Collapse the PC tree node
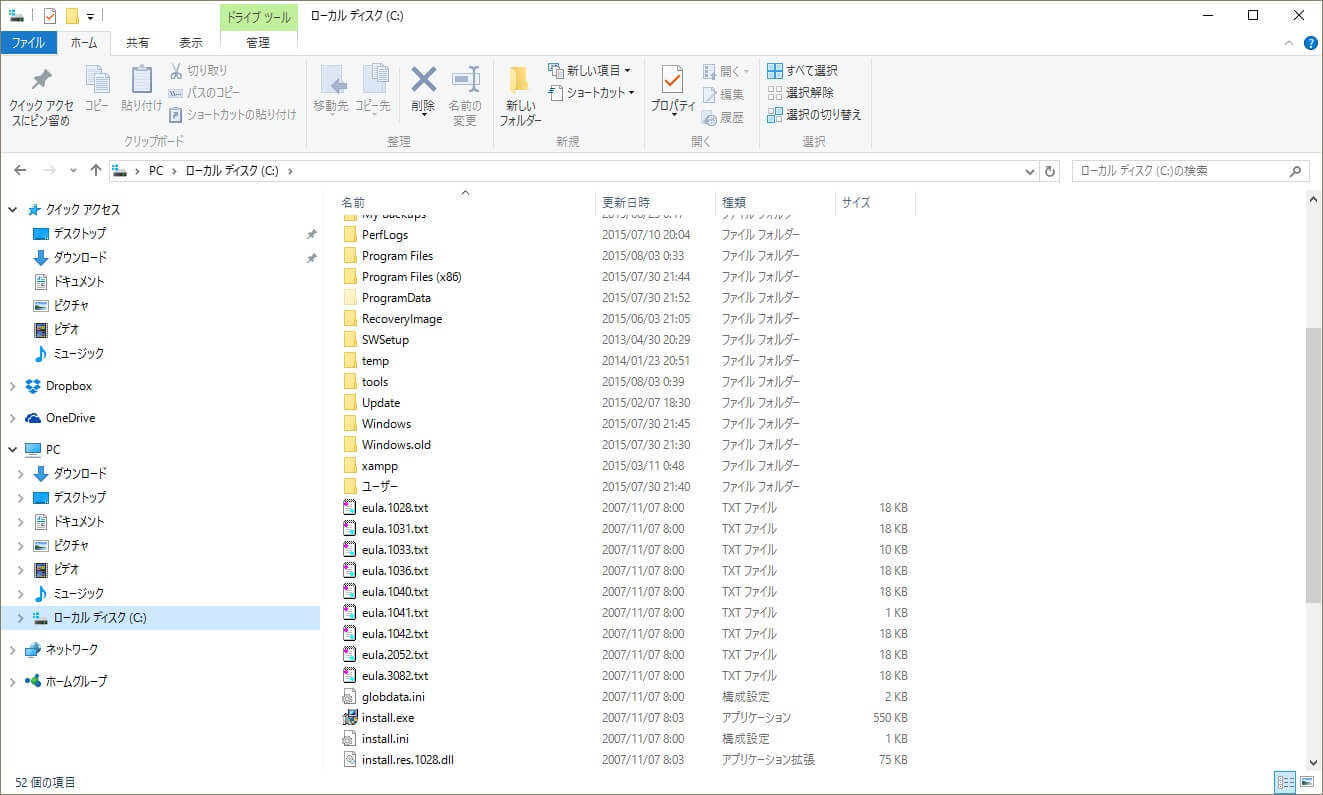This screenshot has height=795, width=1323. coord(13,450)
